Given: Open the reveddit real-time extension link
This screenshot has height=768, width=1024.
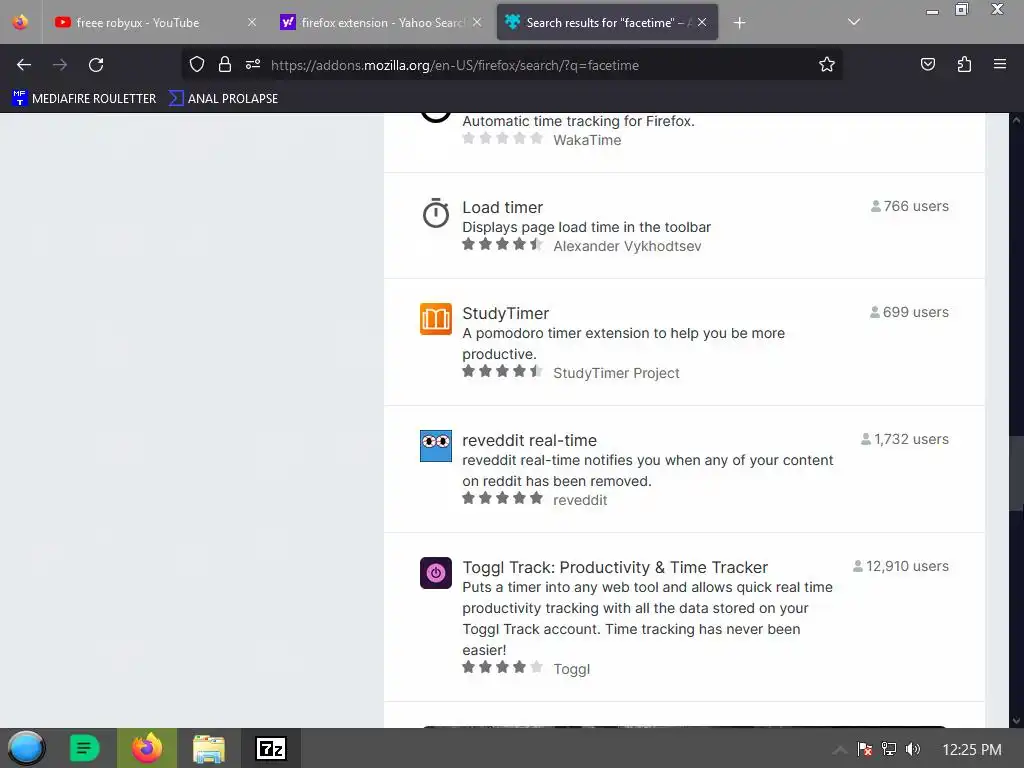Looking at the screenshot, I should (x=530, y=440).
